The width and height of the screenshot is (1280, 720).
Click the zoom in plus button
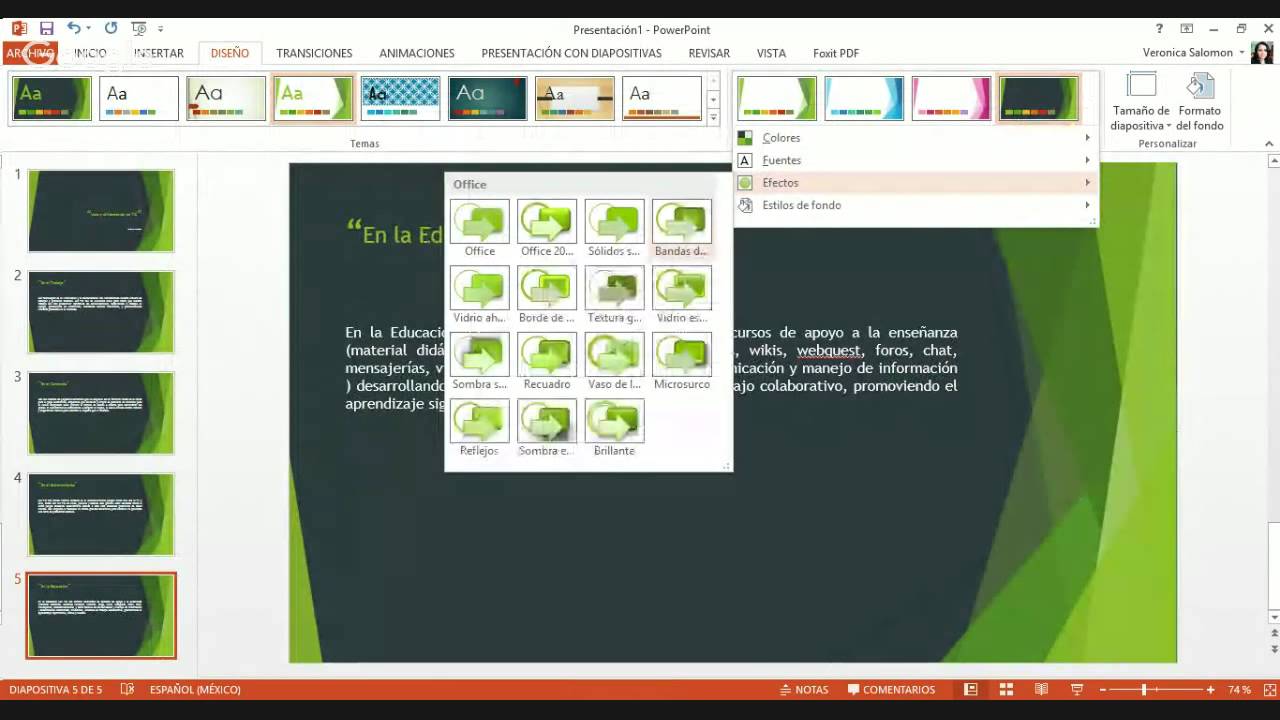click(x=1210, y=689)
